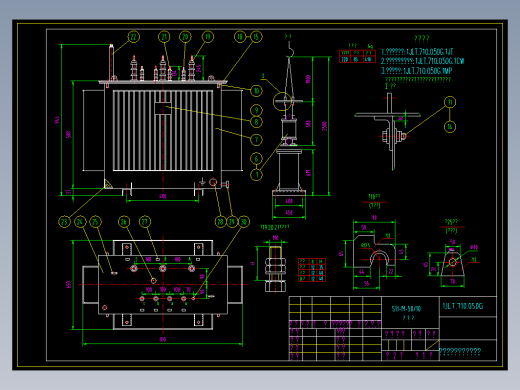Pick the 450 dimension below lifting view
Screen dimensions: 520x390
289,212
